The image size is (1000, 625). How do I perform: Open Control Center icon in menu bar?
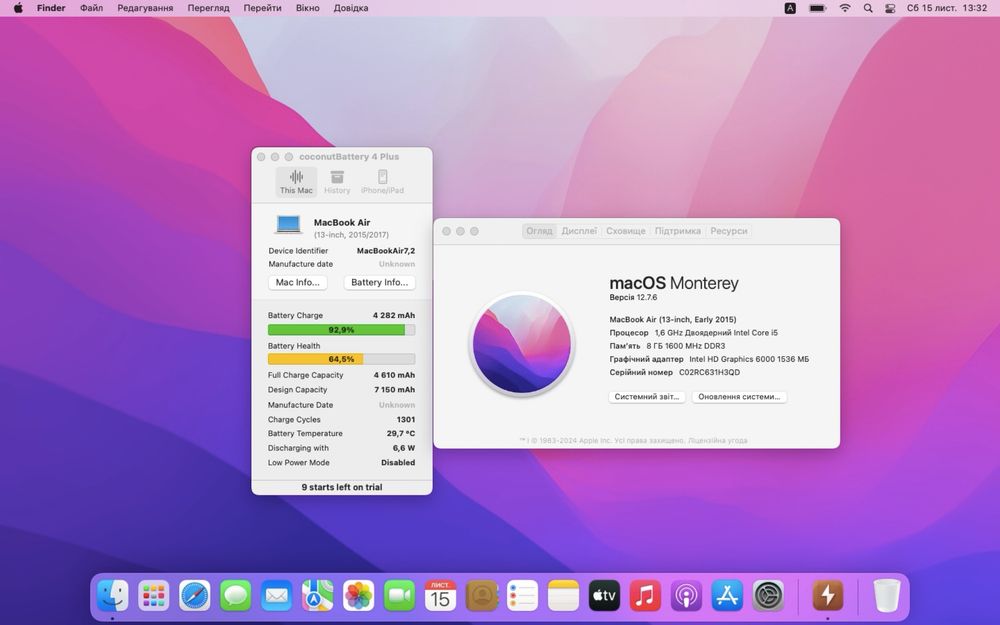click(x=890, y=8)
